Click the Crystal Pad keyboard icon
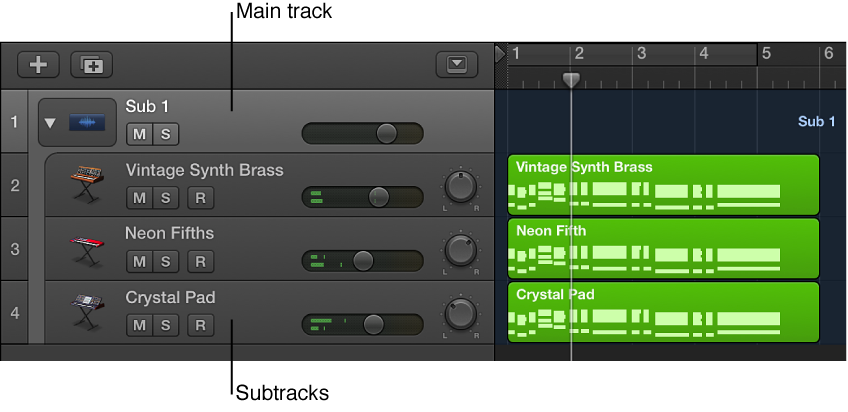848x412 pixels. [87, 311]
